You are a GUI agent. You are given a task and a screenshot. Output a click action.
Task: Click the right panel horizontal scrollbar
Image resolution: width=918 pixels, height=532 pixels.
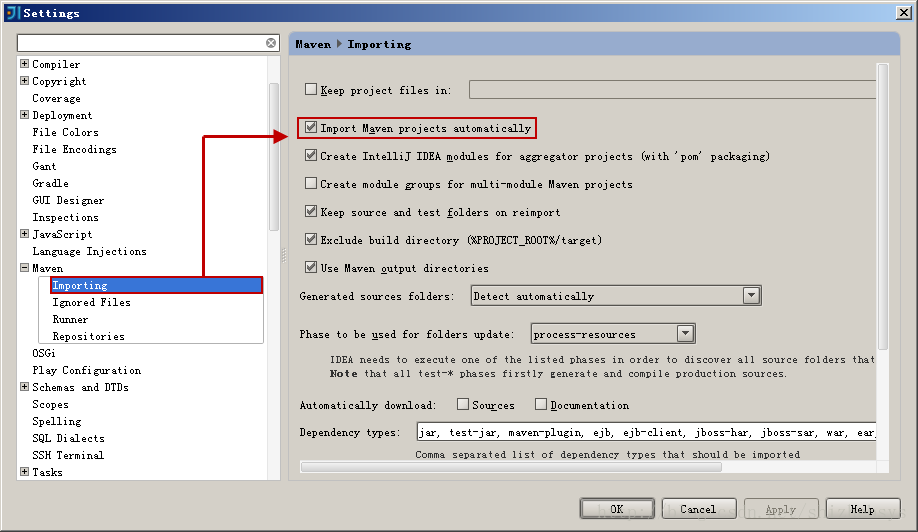[x=511, y=466]
